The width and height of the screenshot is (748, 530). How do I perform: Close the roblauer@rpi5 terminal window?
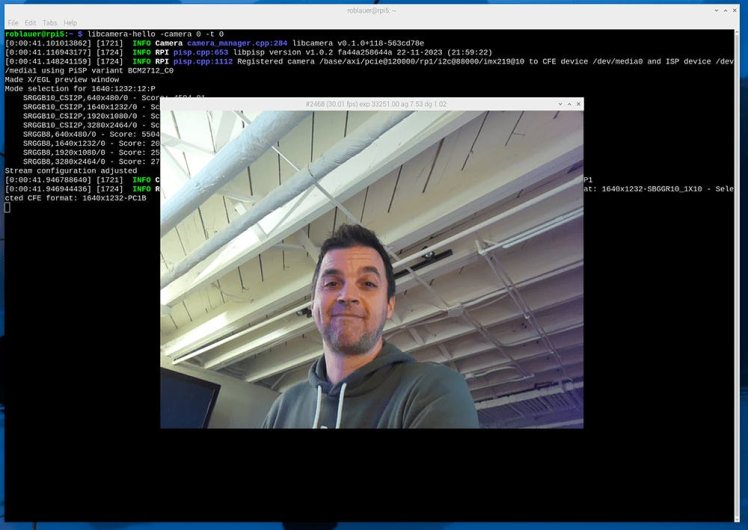pyautogui.click(x=735, y=10)
